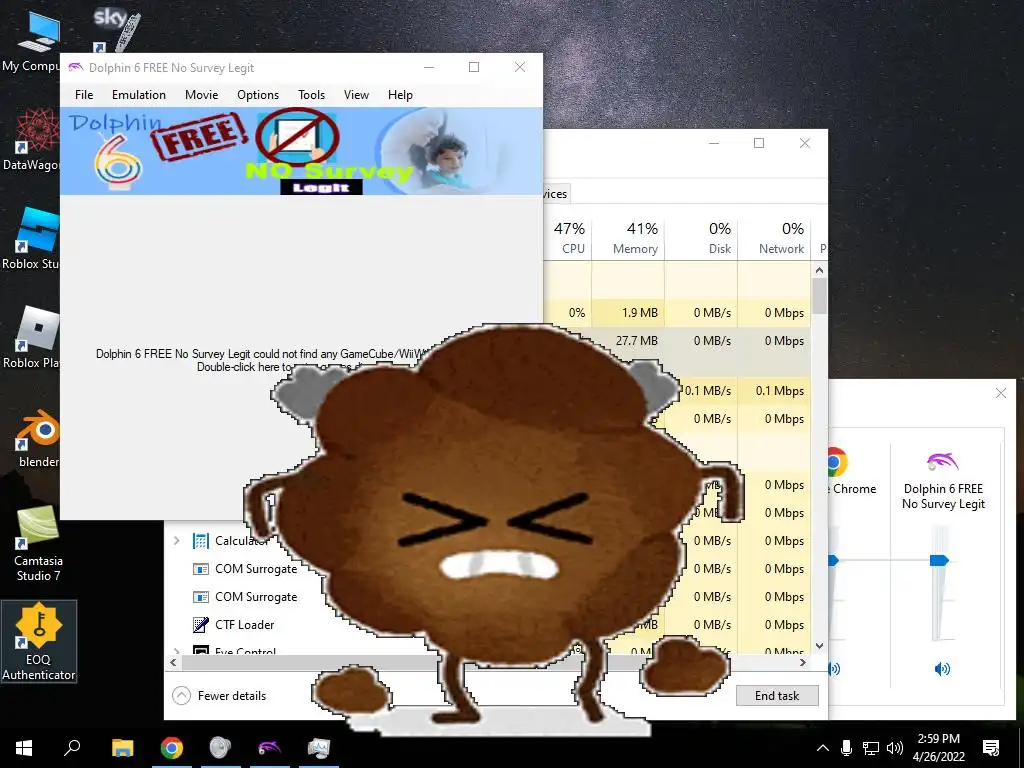The image size is (1024, 768).
Task: Click Dolphin app icon in Volume Mixer
Action: point(942,462)
